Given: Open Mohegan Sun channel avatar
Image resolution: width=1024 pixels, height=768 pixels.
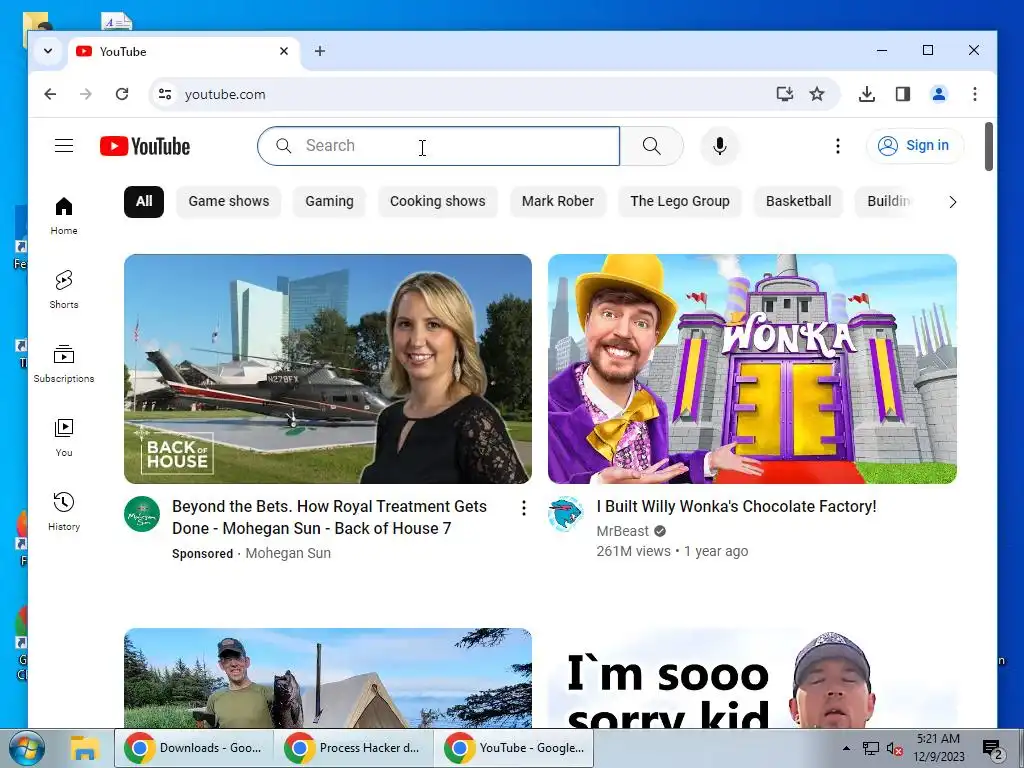Looking at the screenshot, I should (142, 514).
